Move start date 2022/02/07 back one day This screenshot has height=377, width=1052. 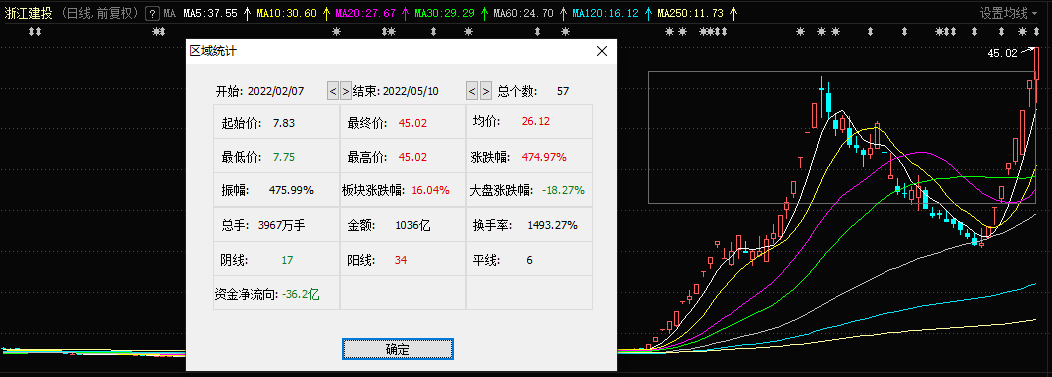click(333, 91)
